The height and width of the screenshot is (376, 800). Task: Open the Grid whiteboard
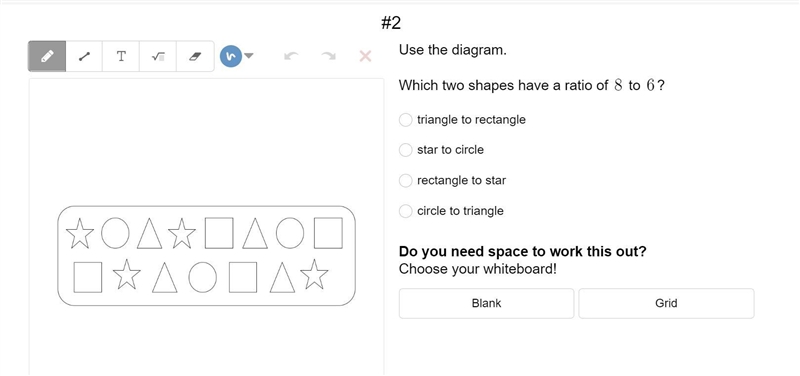tap(666, 304)
